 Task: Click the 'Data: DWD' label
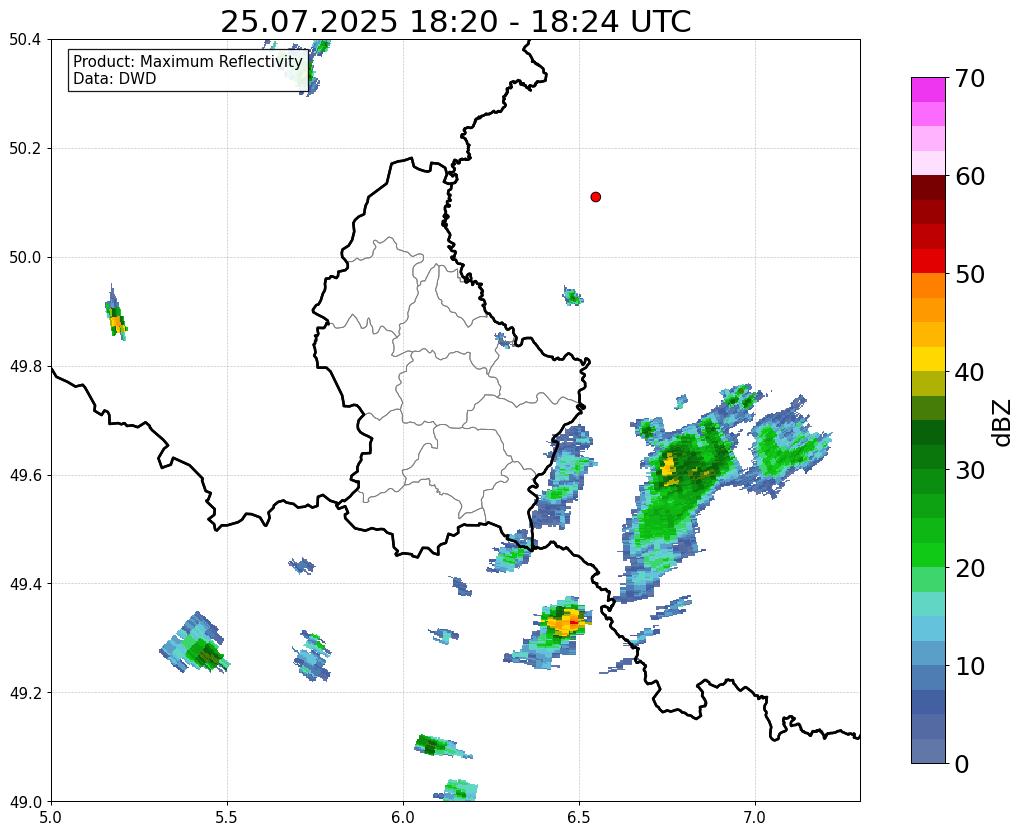pos(115,79)
